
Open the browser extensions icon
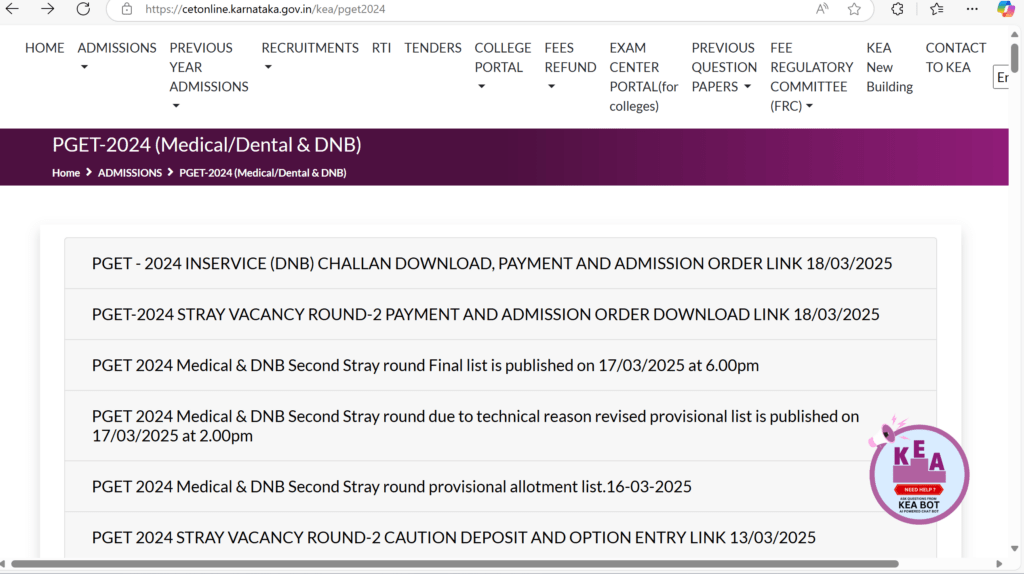coord(897,9)
